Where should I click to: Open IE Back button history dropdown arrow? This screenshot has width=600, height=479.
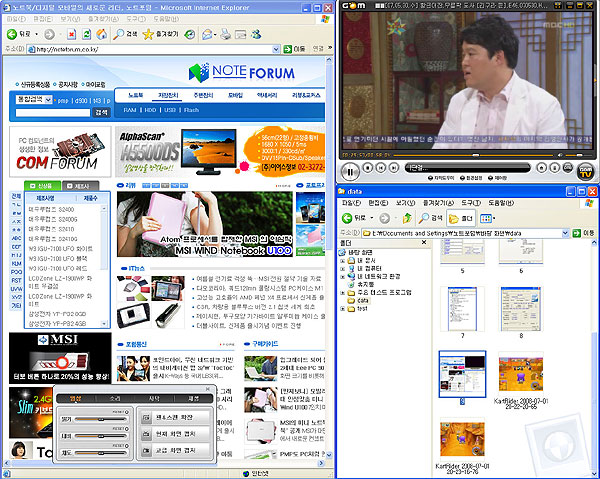pyautogui.click(x=37, y=34)
